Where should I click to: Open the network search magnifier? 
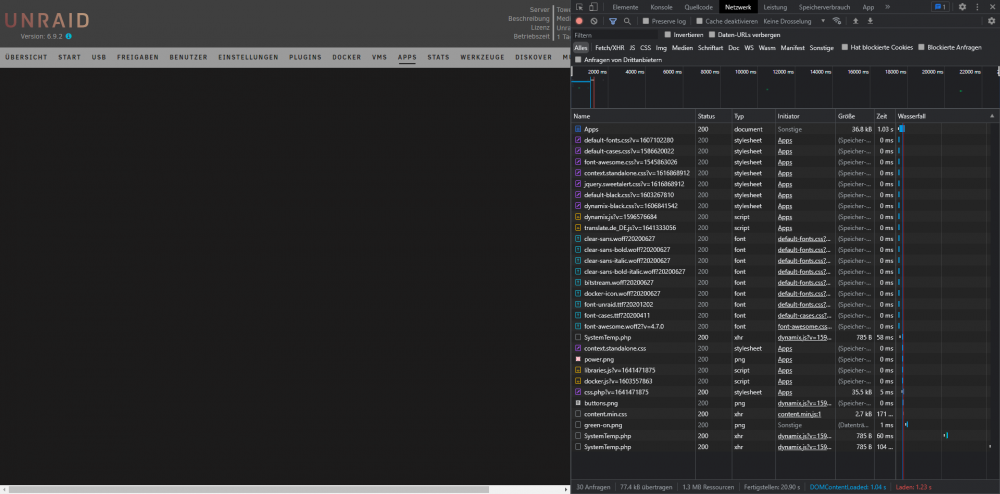pyautogui.click(x=628, y=21)
